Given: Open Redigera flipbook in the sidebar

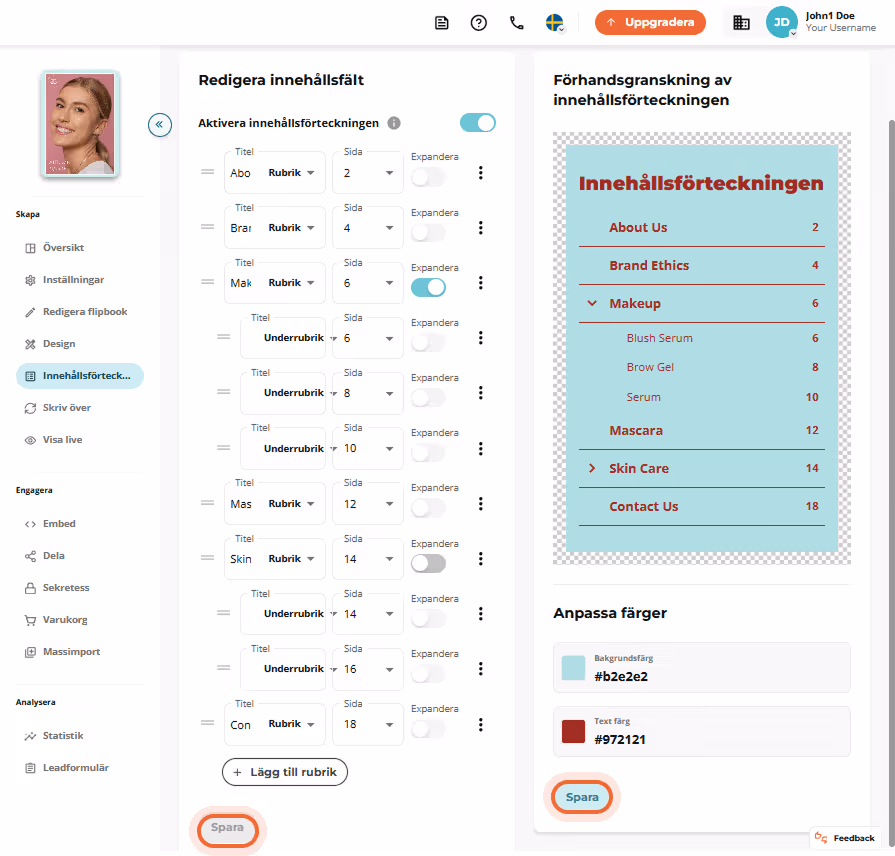Looking at the screenshot, I should click(x=84, y=312).
